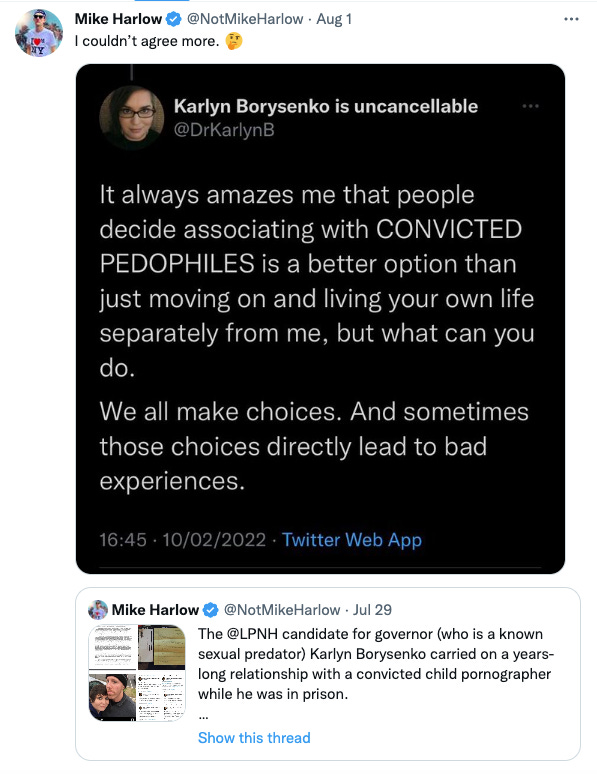Open the tweet's three-dot more options menu
The image size is (597, 774).
point(571,19)
